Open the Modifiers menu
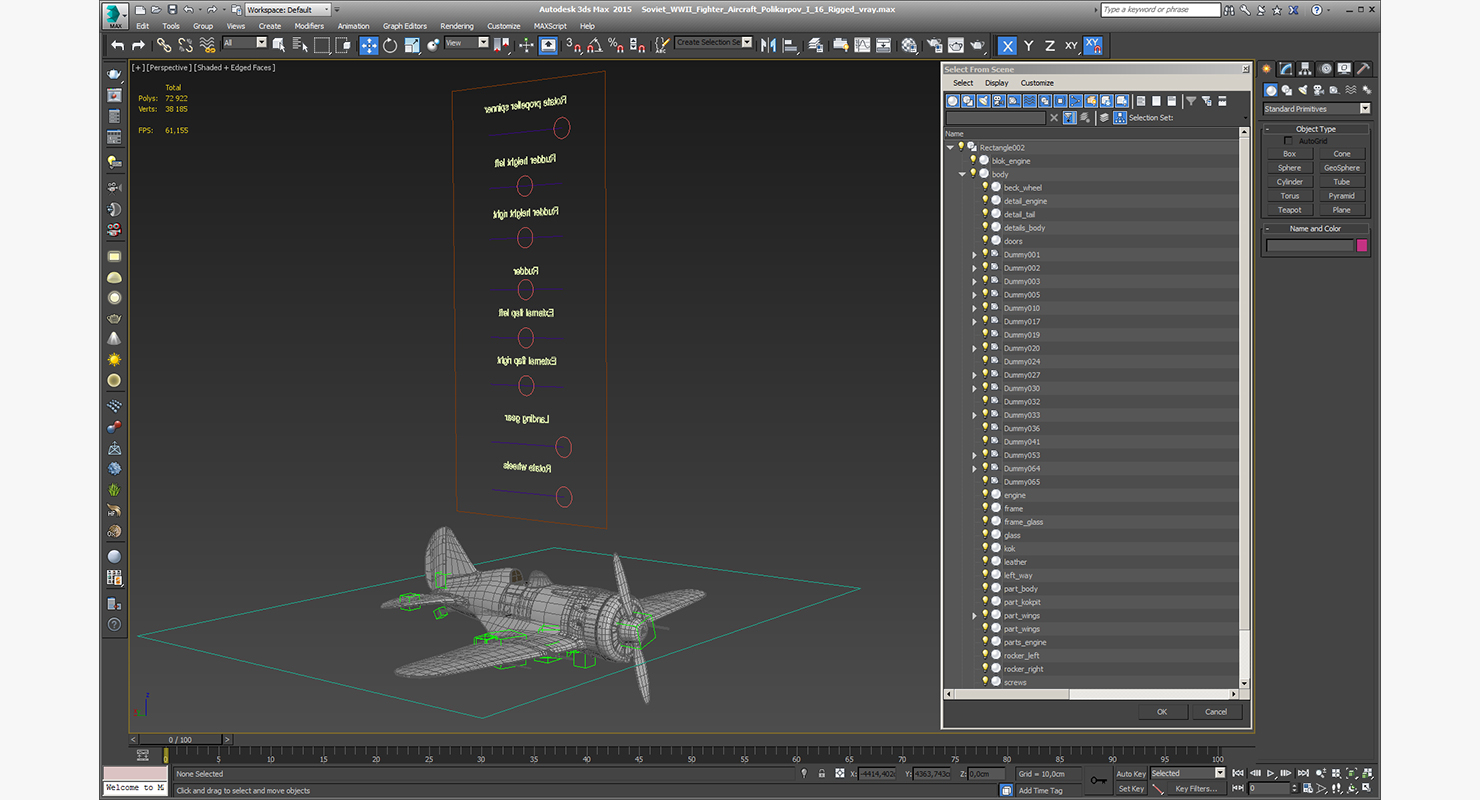1480x800 pixels. pos(309,26)
